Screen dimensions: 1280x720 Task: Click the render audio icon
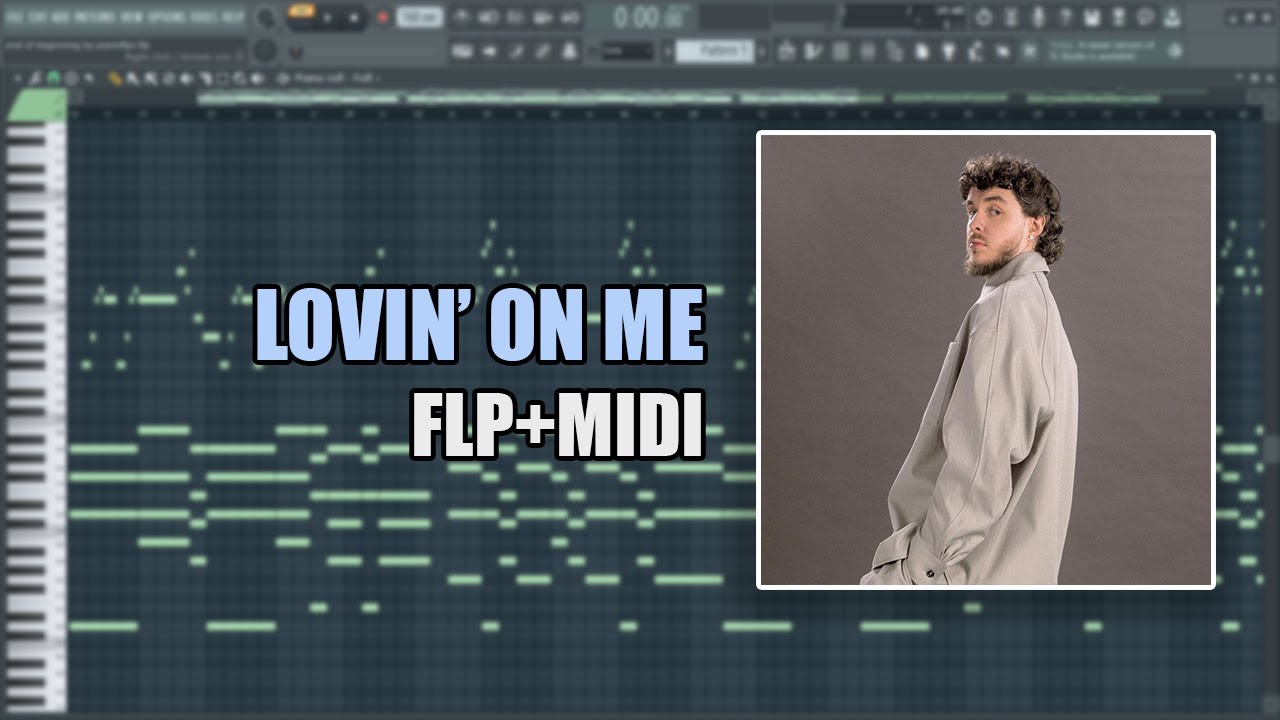1120,18
